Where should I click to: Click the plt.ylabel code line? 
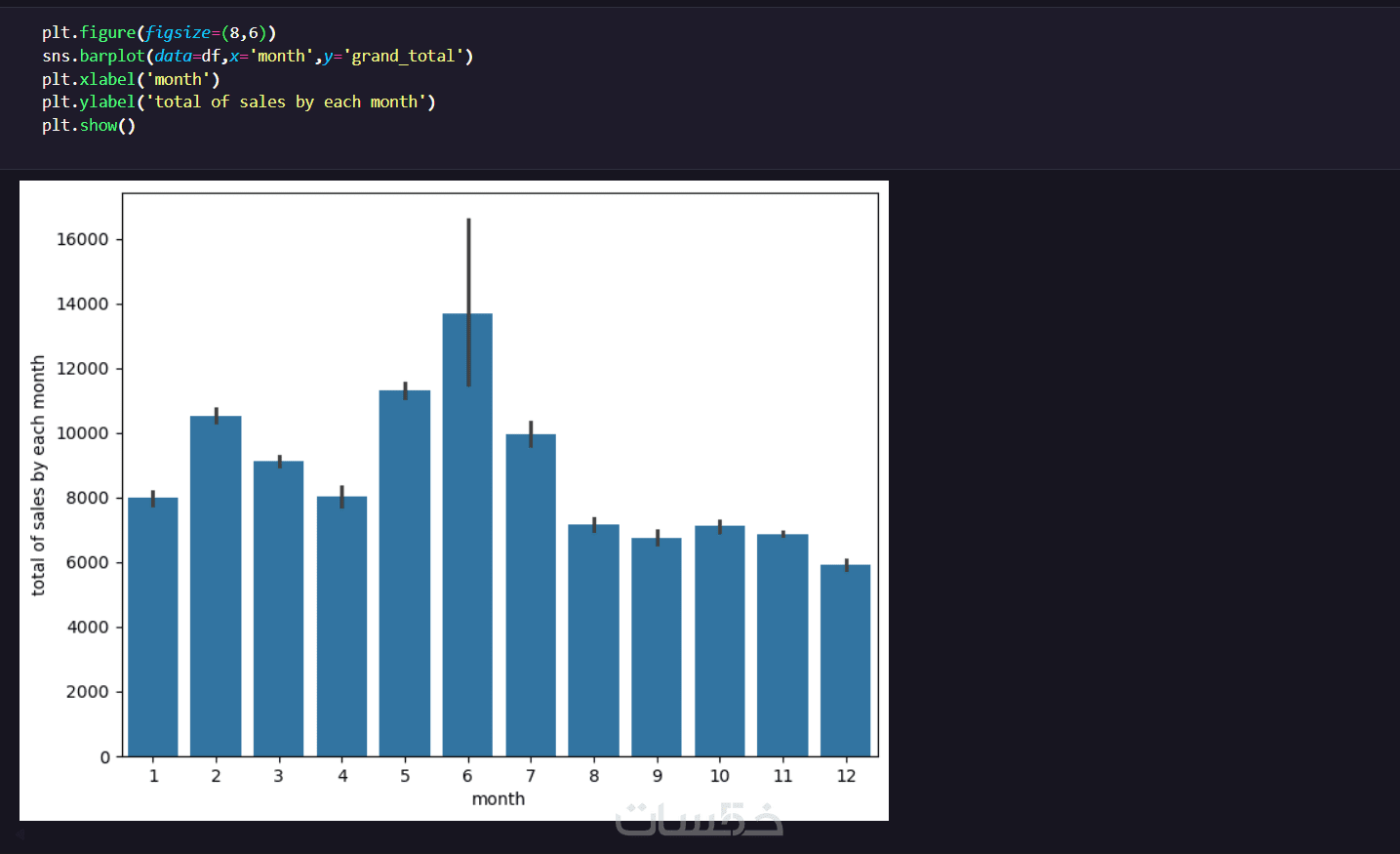pos(238,102)
